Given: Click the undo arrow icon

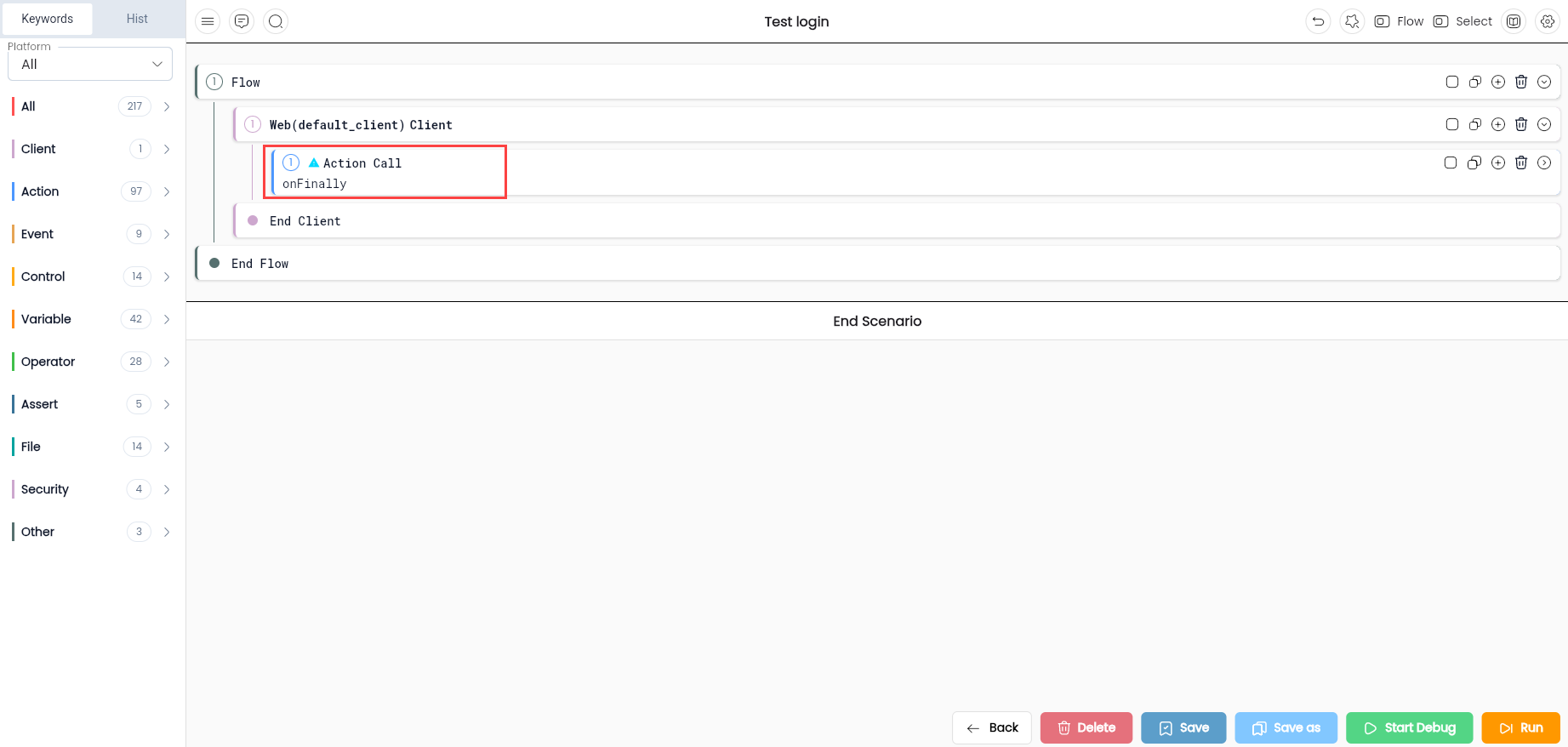Looking at the screenshot, I should (x=1318, y=21).
